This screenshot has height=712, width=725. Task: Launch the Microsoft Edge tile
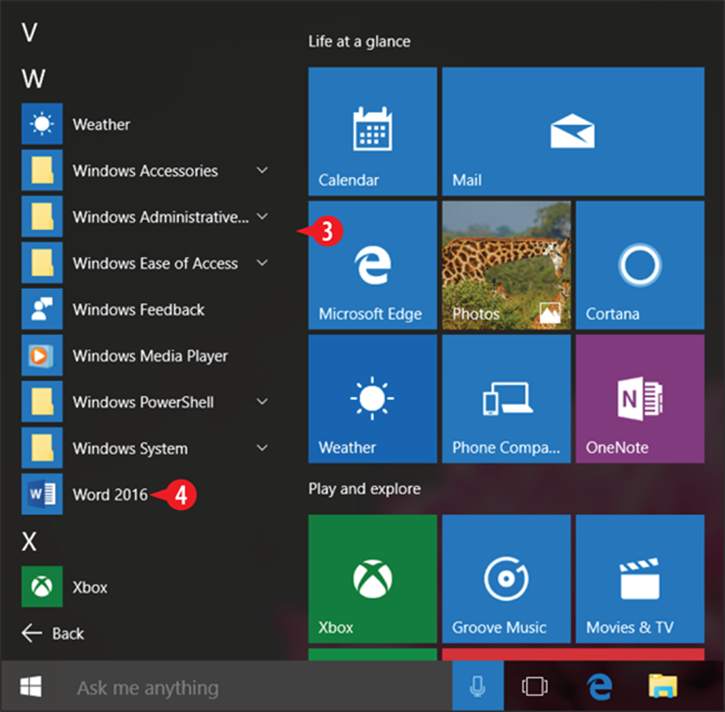pos(373,265)
